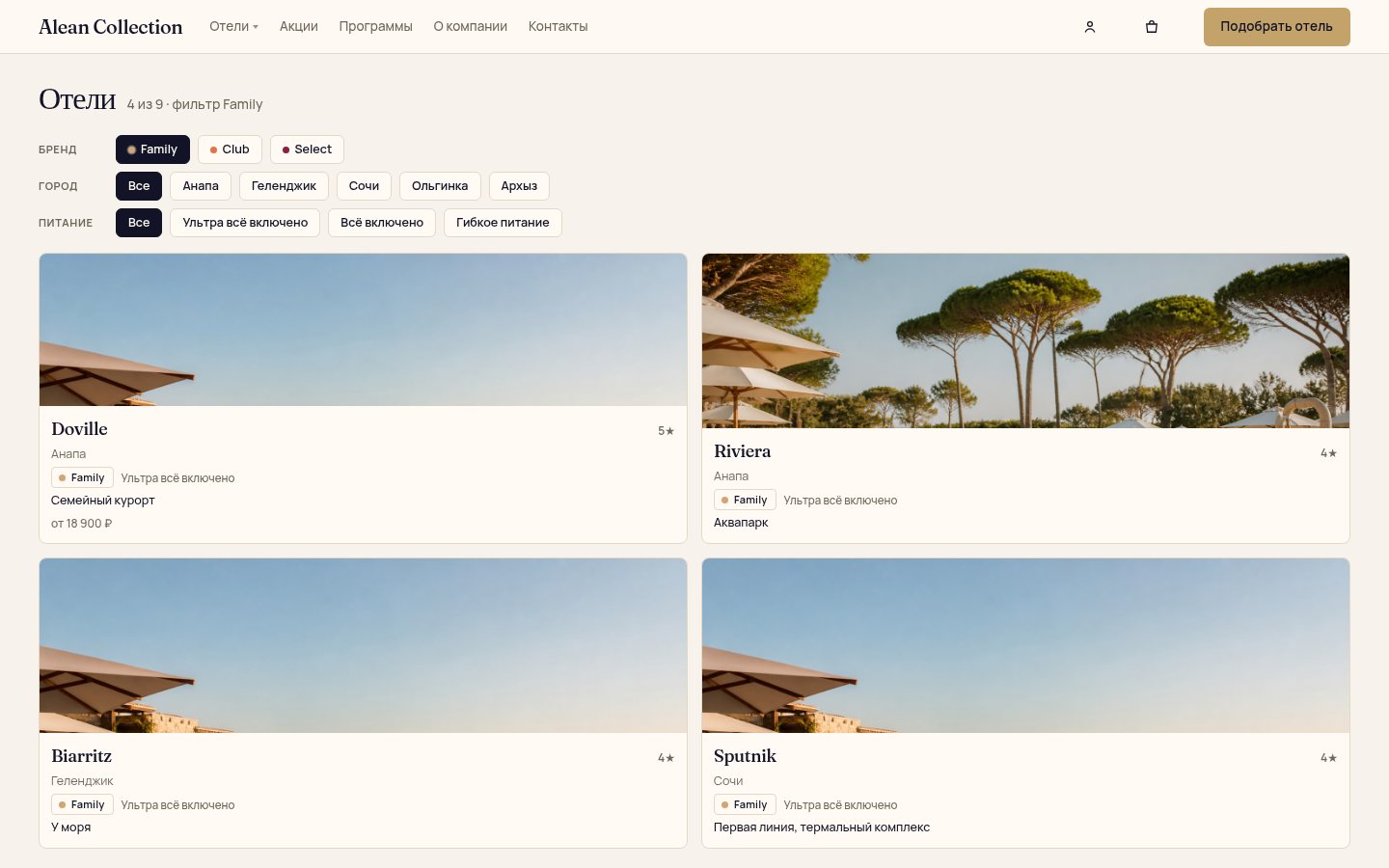Click the 'Аквапарк' description text

tap(741, 523)
